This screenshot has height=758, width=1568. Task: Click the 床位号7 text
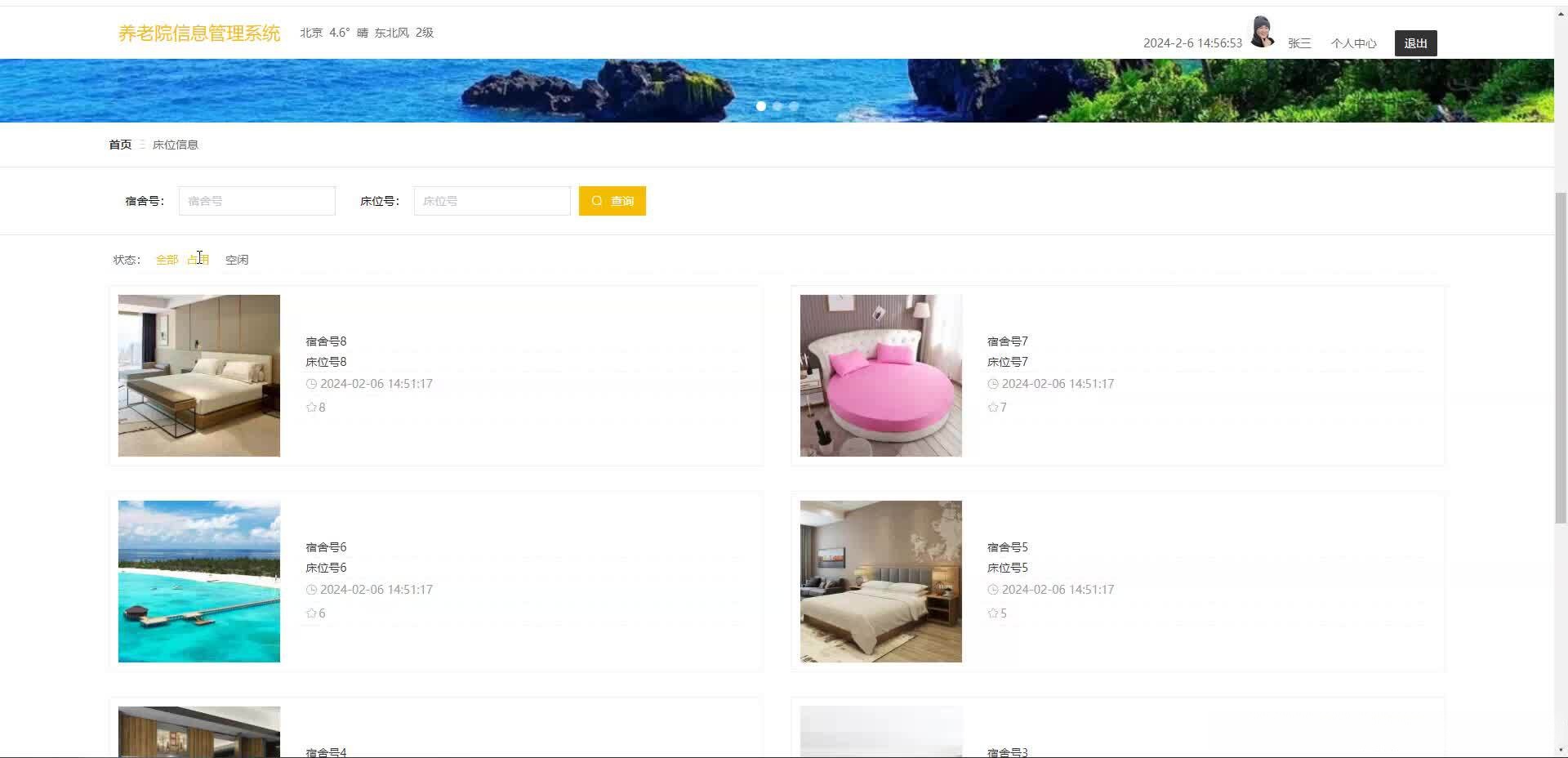1008,362
